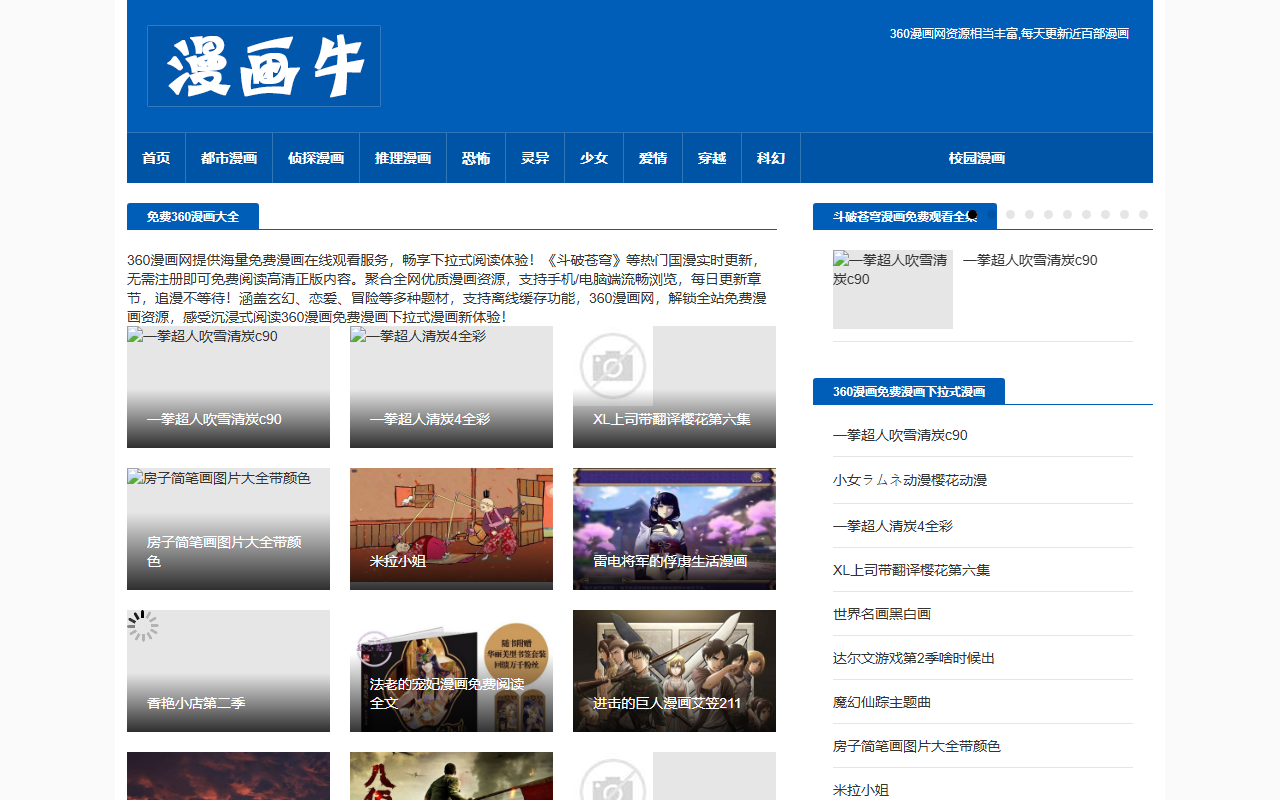
Task: Open 一拳超人吹雪清炭c90 in the sidebar list
Action: click(x=900, y=435)
